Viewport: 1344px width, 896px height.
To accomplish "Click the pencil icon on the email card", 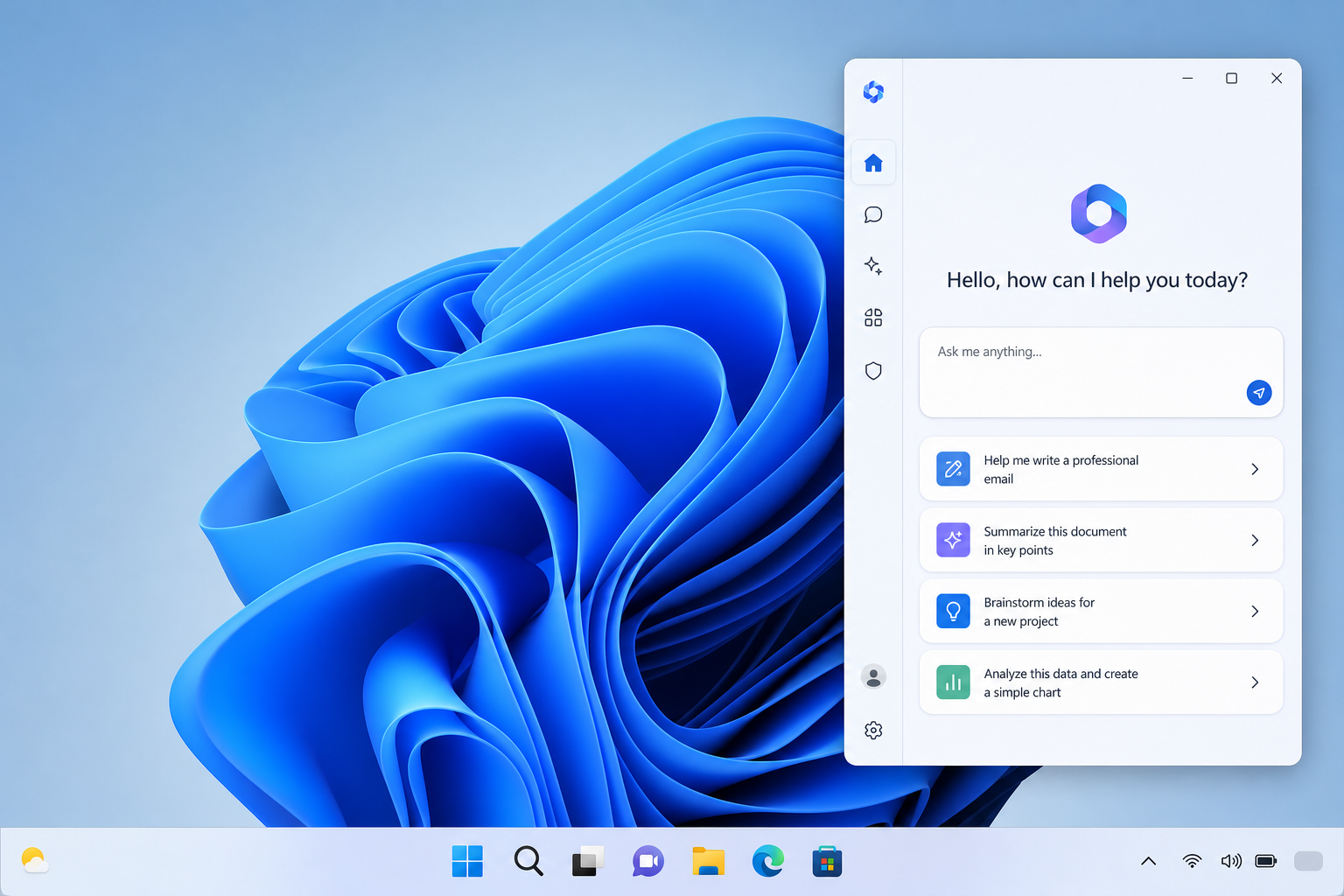I will point(953,469).
